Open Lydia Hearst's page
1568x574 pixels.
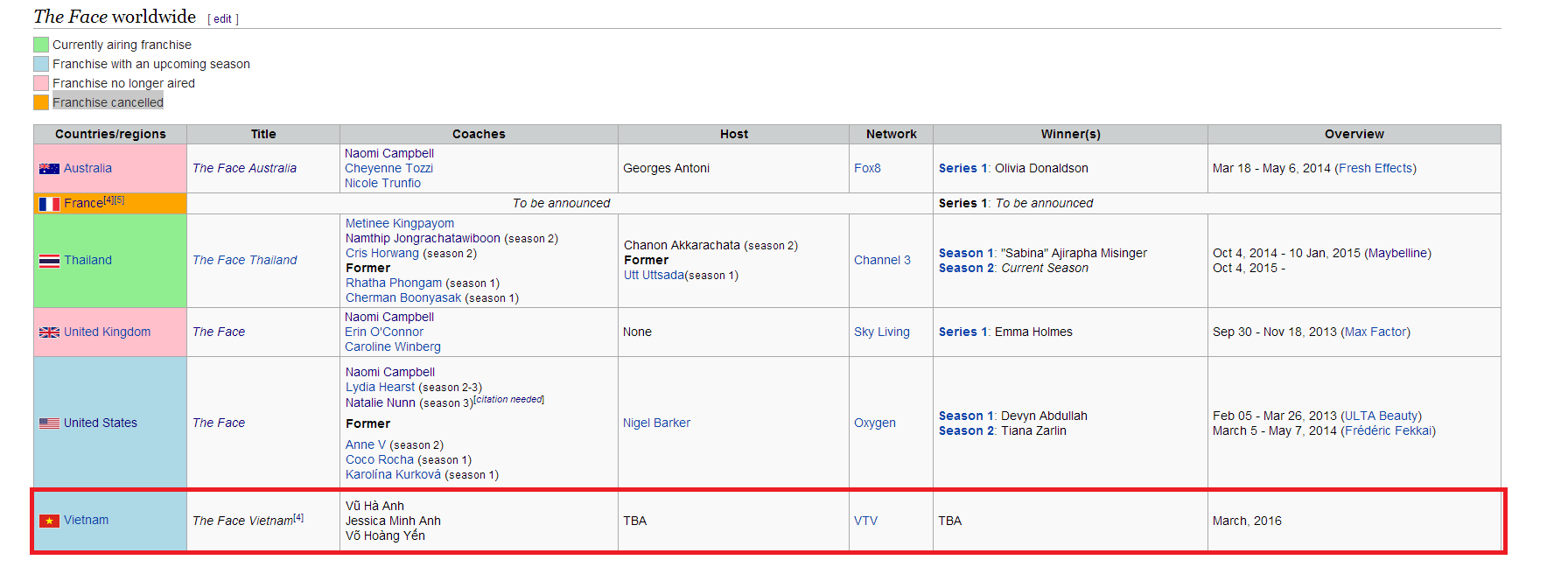(x=381, y=387)
